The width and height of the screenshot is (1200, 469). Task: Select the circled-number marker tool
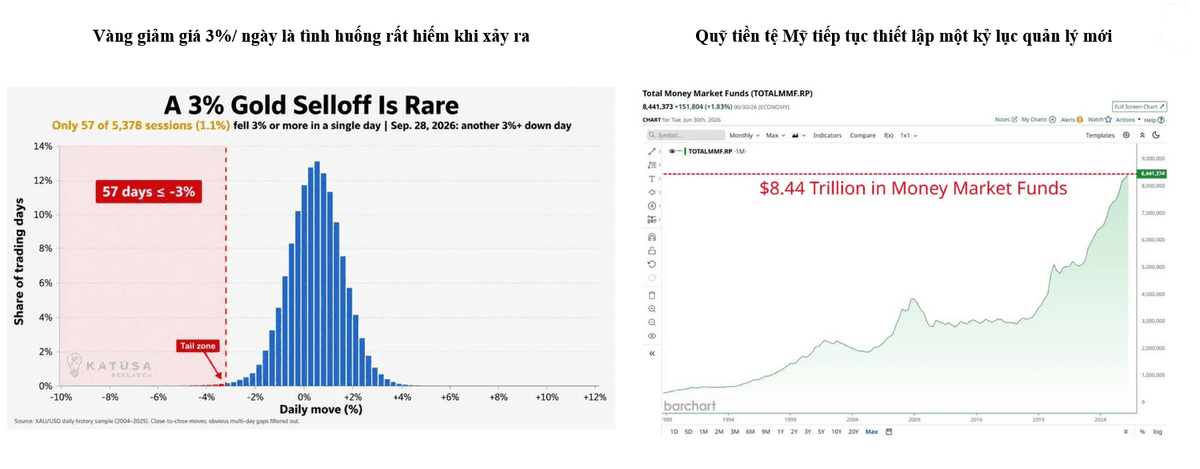coord(652,206)
